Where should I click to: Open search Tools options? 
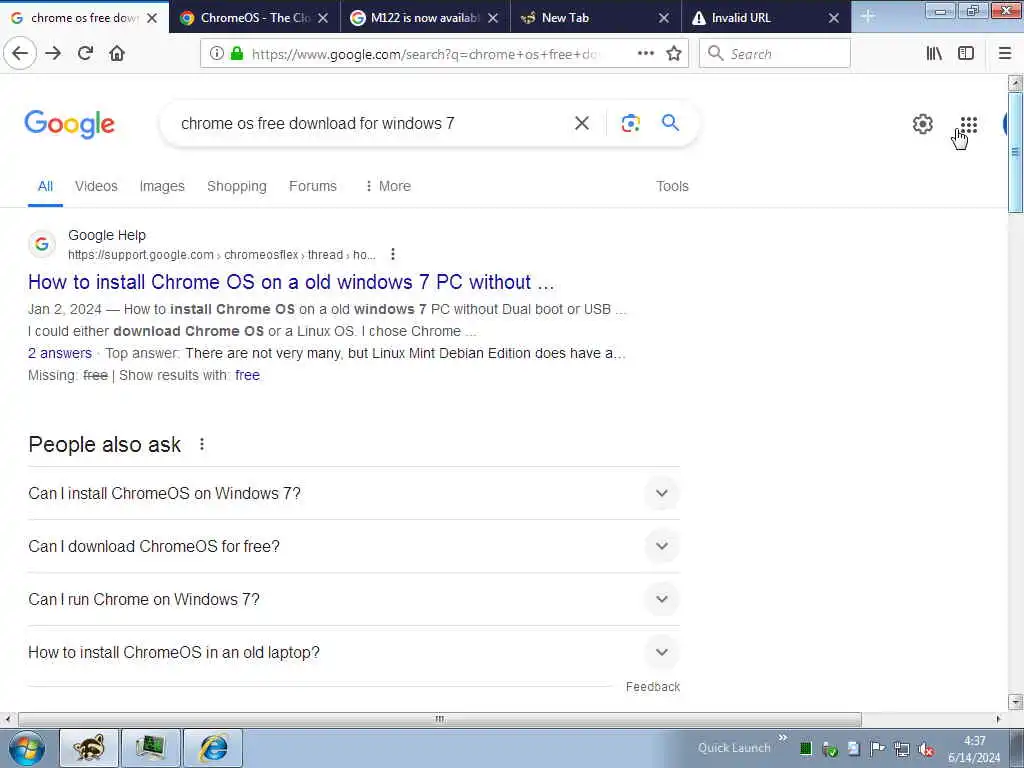coord(672,186)
